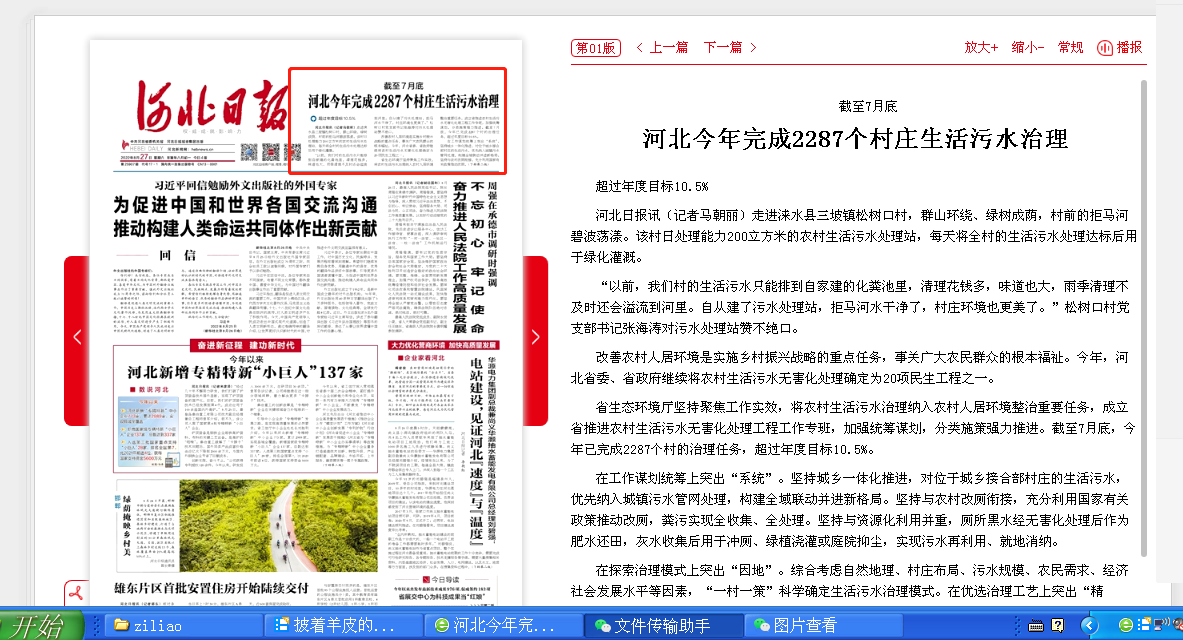Open the 河北新增专精特新"小巨人"137家 article
The image size is (1183, 640).
point(245,371)
